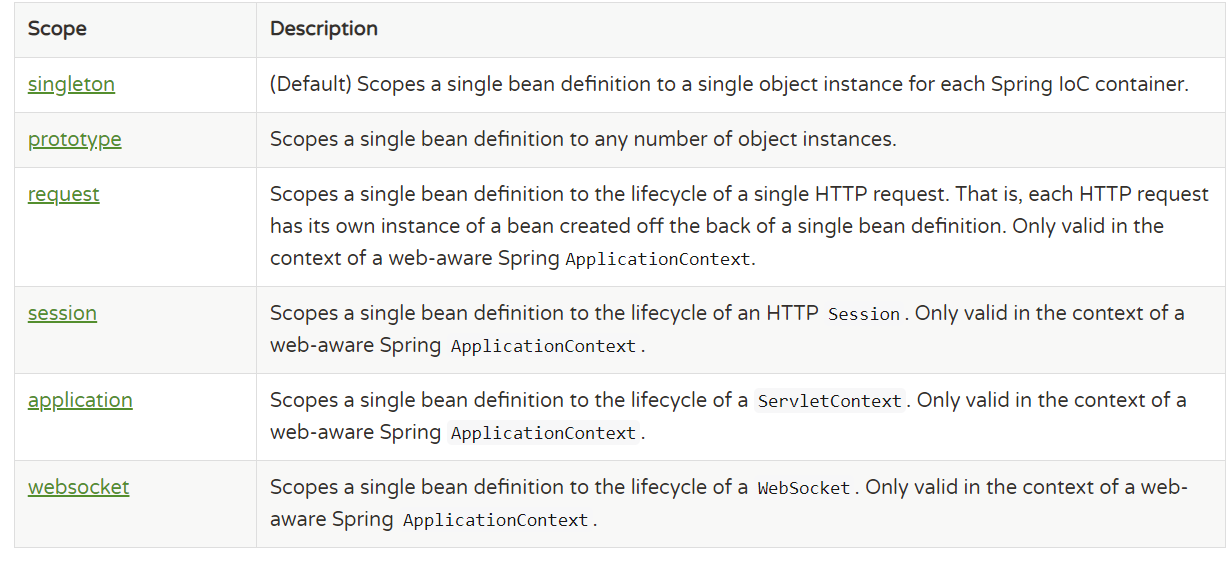The width and height of the screenshot is (1230, 563).
Task: Click the ServletContext code term
Action: [829, 401]
